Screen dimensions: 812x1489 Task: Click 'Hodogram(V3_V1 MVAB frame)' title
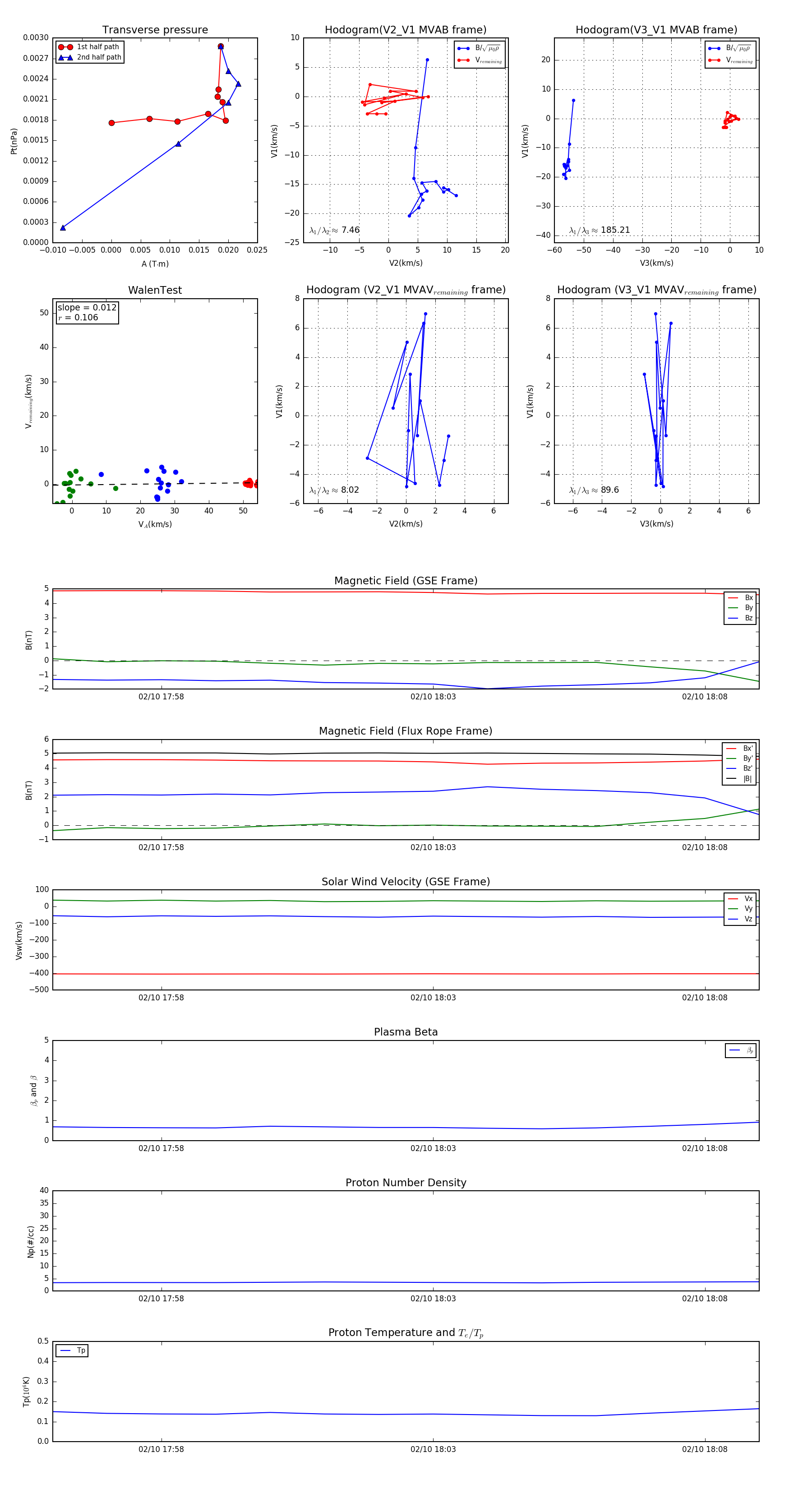click(x=656, y=30)
